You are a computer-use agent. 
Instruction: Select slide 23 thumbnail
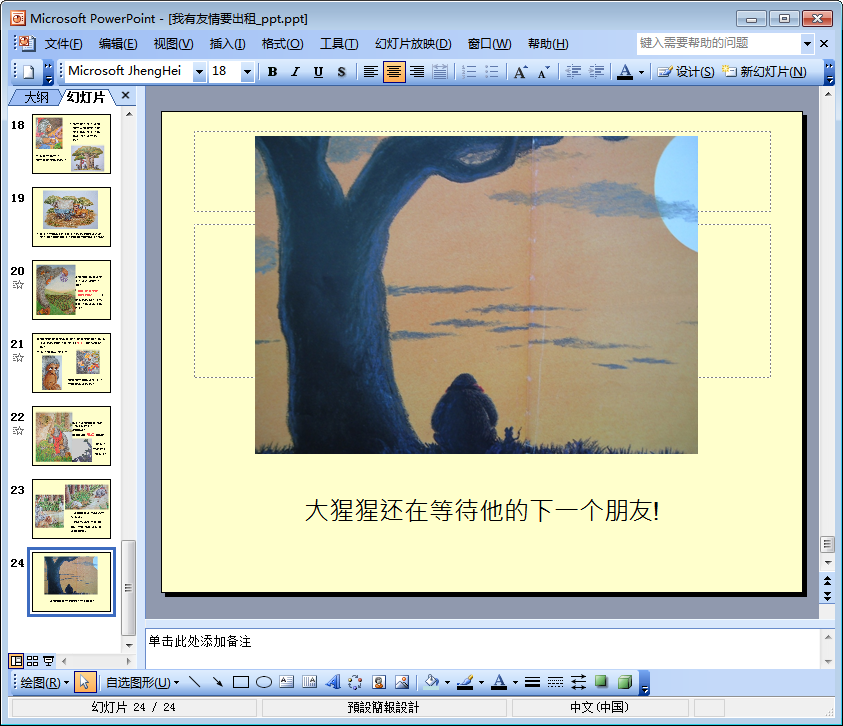coord(72,509)
